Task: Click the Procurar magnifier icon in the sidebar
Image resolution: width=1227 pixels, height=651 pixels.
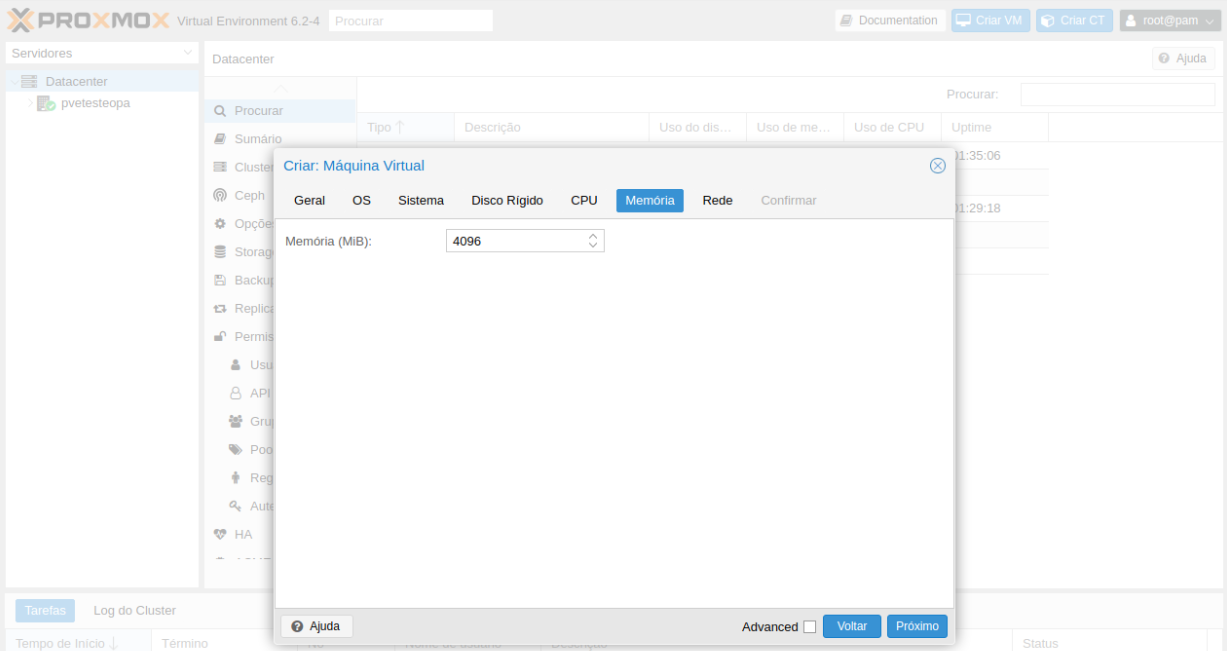Action: click(x=220, y=111)
